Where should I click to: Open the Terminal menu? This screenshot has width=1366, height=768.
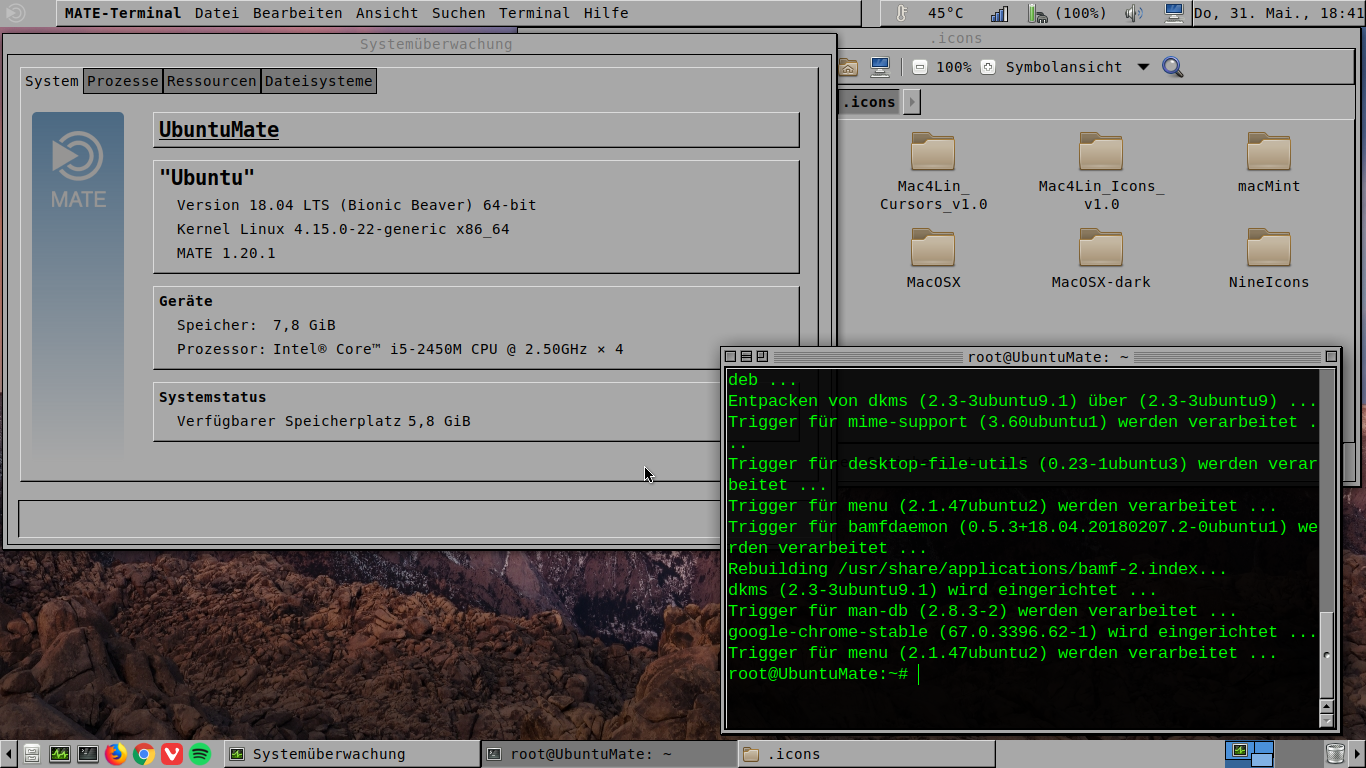point(535,13)
